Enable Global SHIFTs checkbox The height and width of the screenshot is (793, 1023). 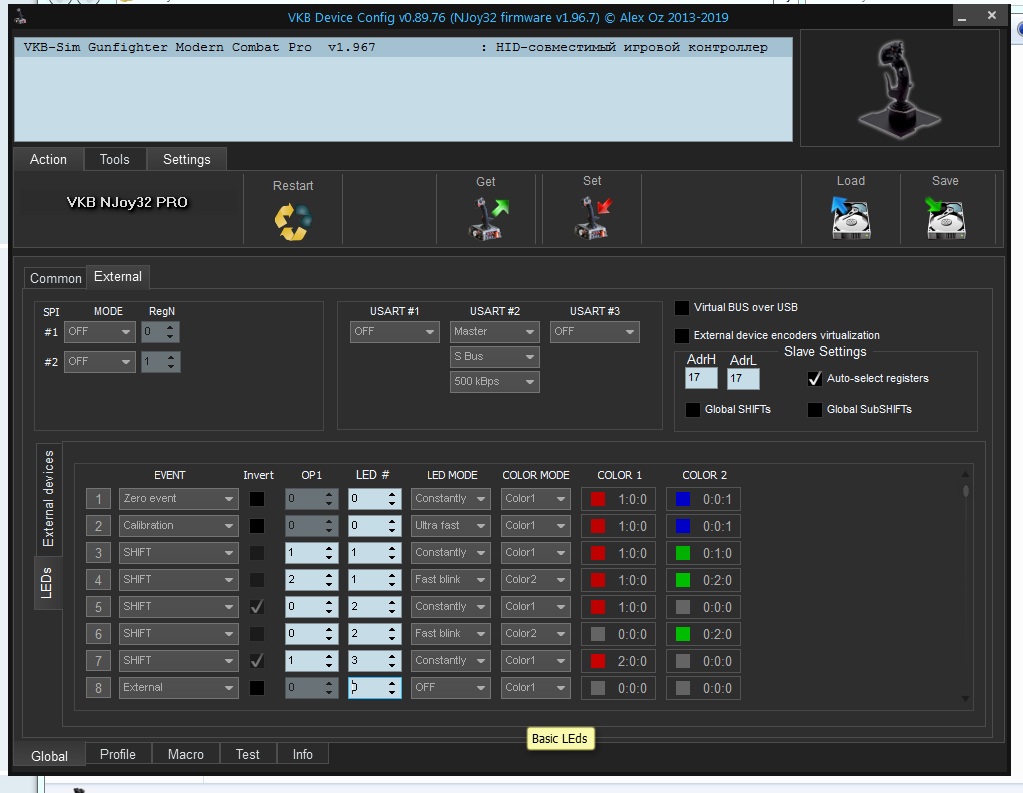click(x=693, y=410)
